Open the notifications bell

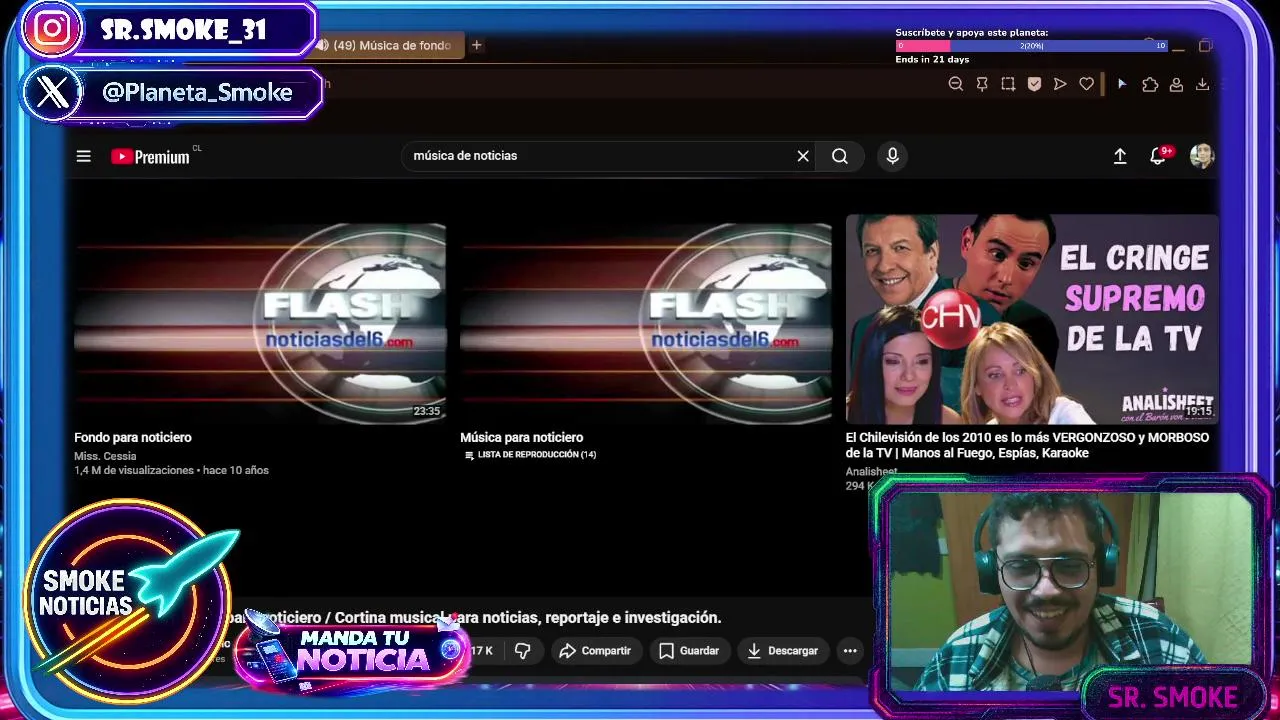click(x=1158, y=156)
